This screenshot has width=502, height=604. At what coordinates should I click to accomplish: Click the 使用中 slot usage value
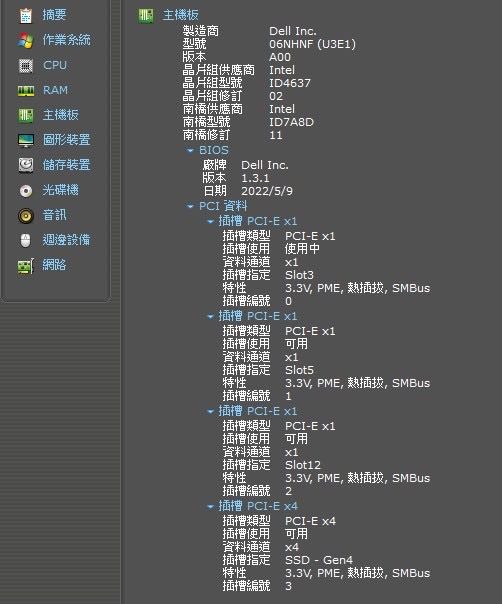[302, 249]
